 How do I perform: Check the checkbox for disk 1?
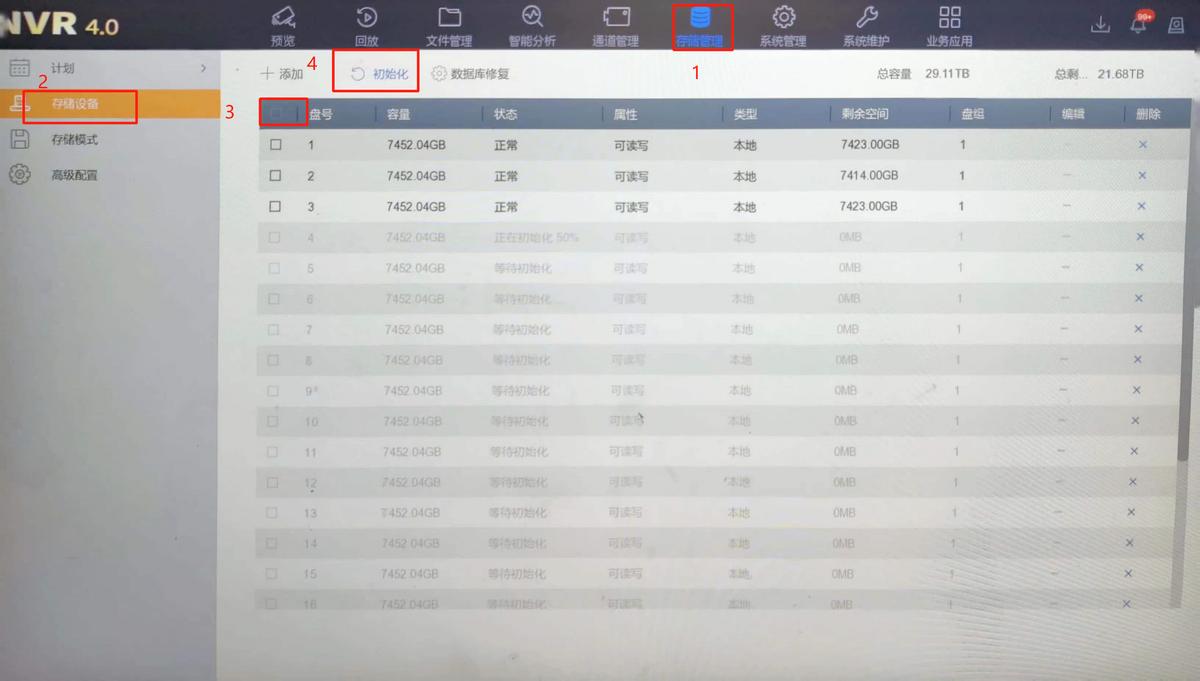pyautogui.click(x=277, y=145)
